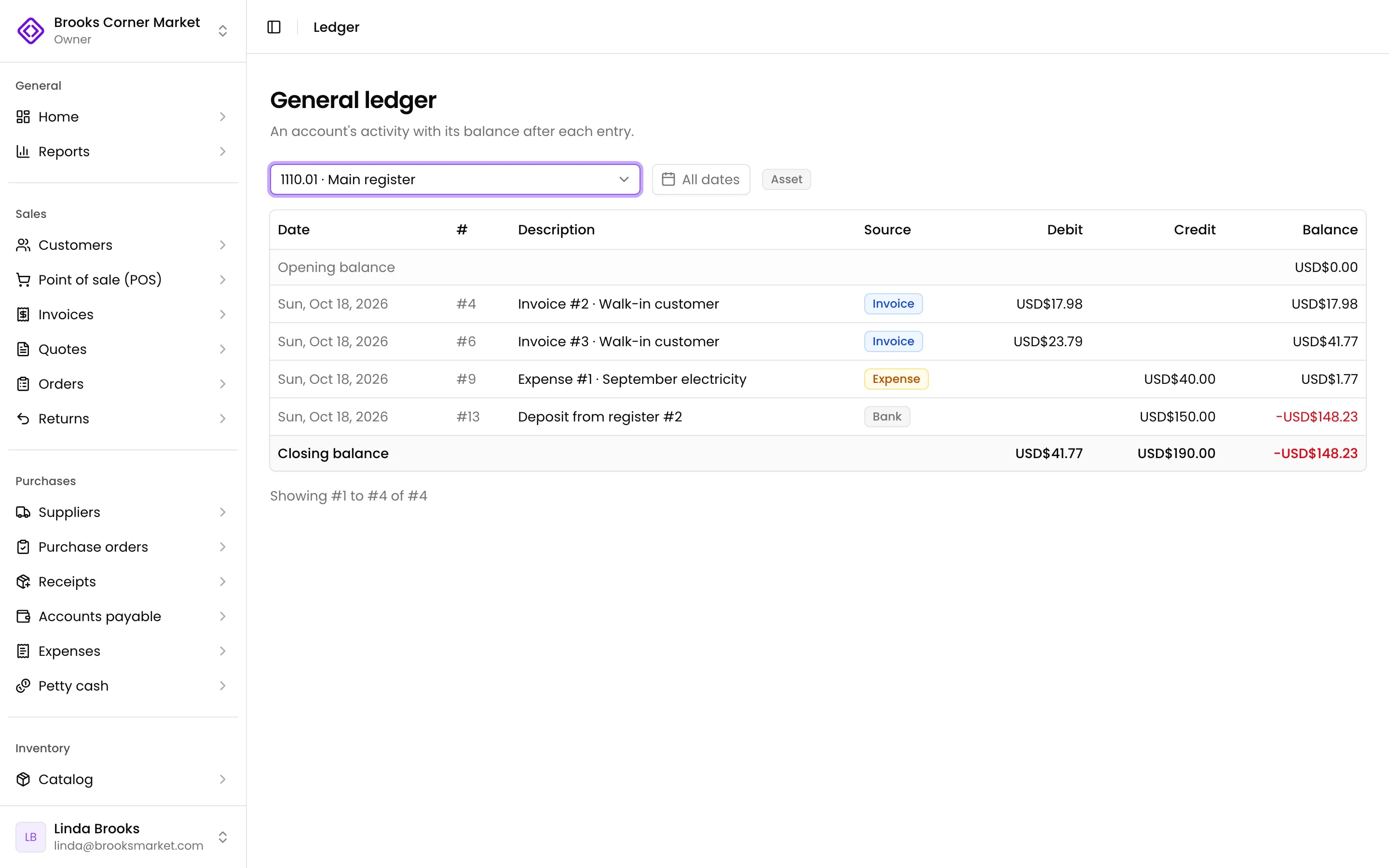Screen dimensions: 1389x868
Task: Click the Returns undo arrow icon
Action: (23, 419)
